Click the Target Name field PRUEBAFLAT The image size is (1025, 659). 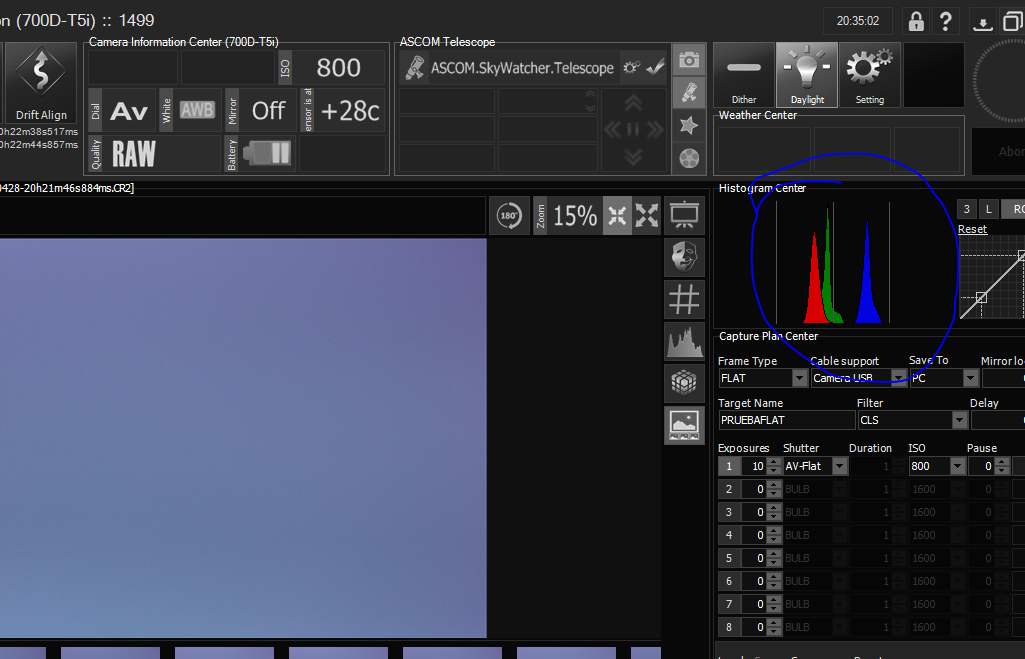click(786, 420)
